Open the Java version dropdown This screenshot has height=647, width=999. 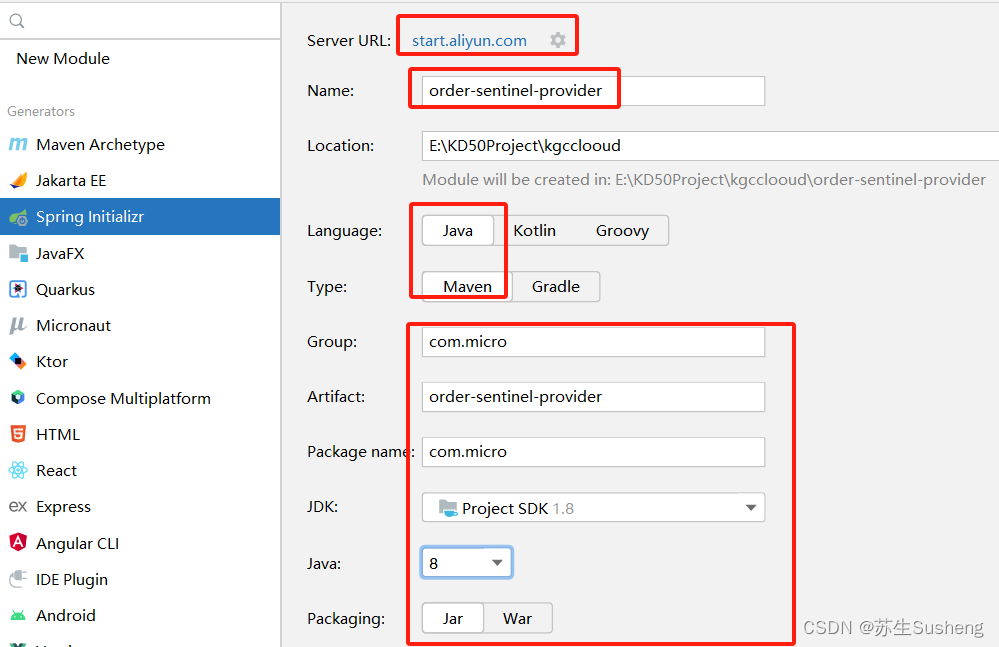coord(466,563)
